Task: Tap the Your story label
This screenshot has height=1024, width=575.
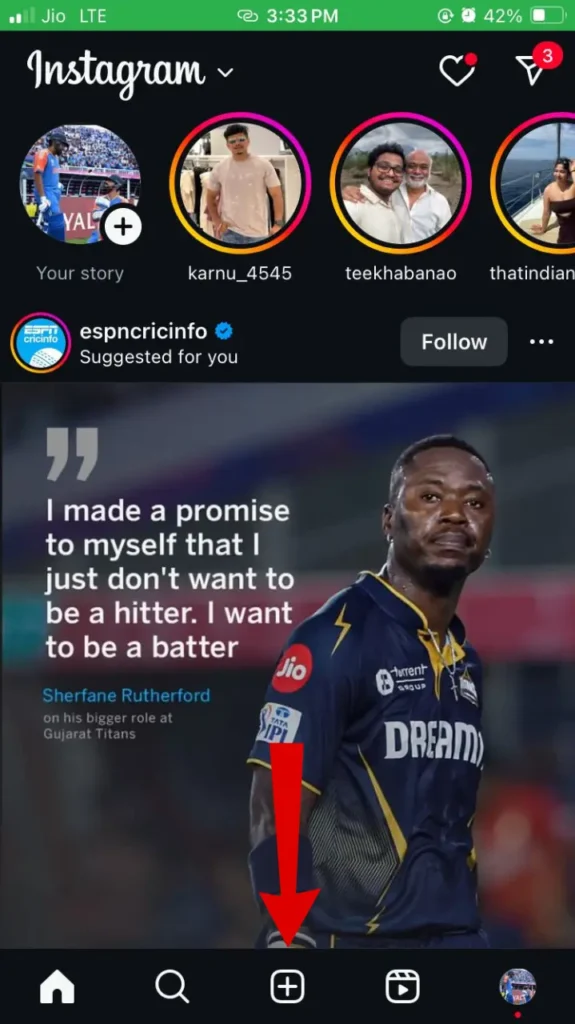Action: [80, 273]
